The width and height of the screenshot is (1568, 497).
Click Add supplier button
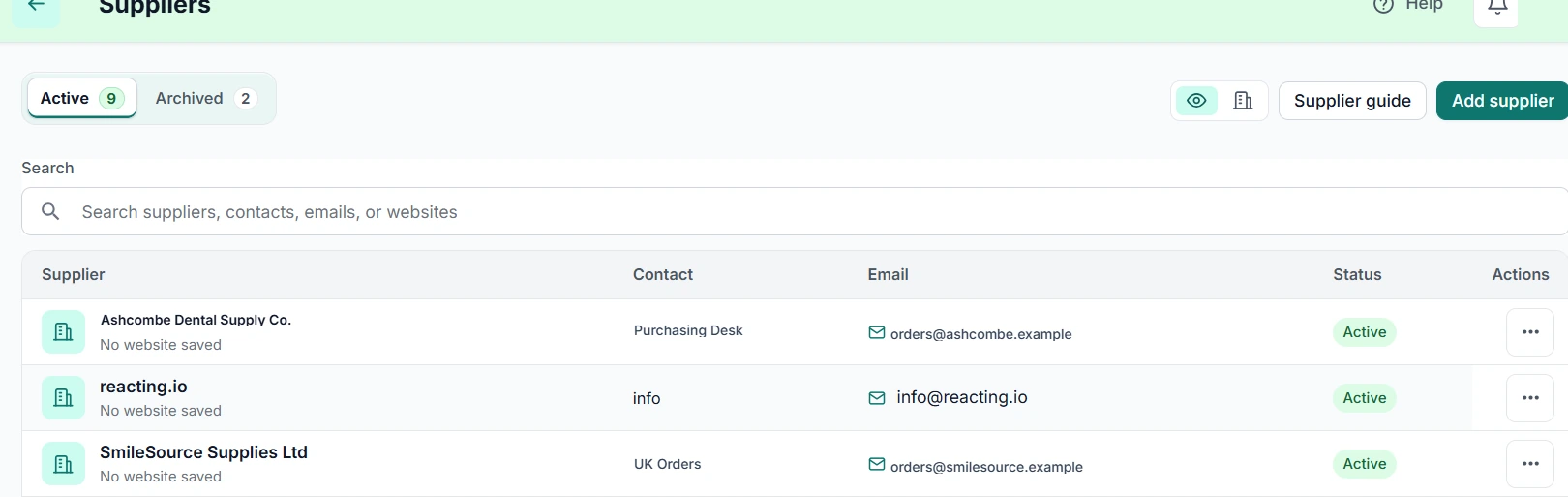coord(1502,101)
